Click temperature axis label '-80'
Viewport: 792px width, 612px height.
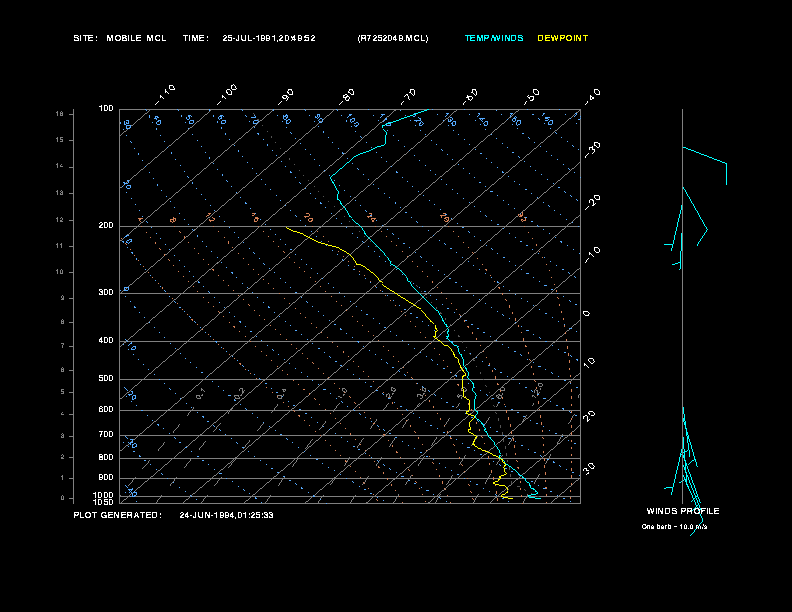click(x=347, y=97)
